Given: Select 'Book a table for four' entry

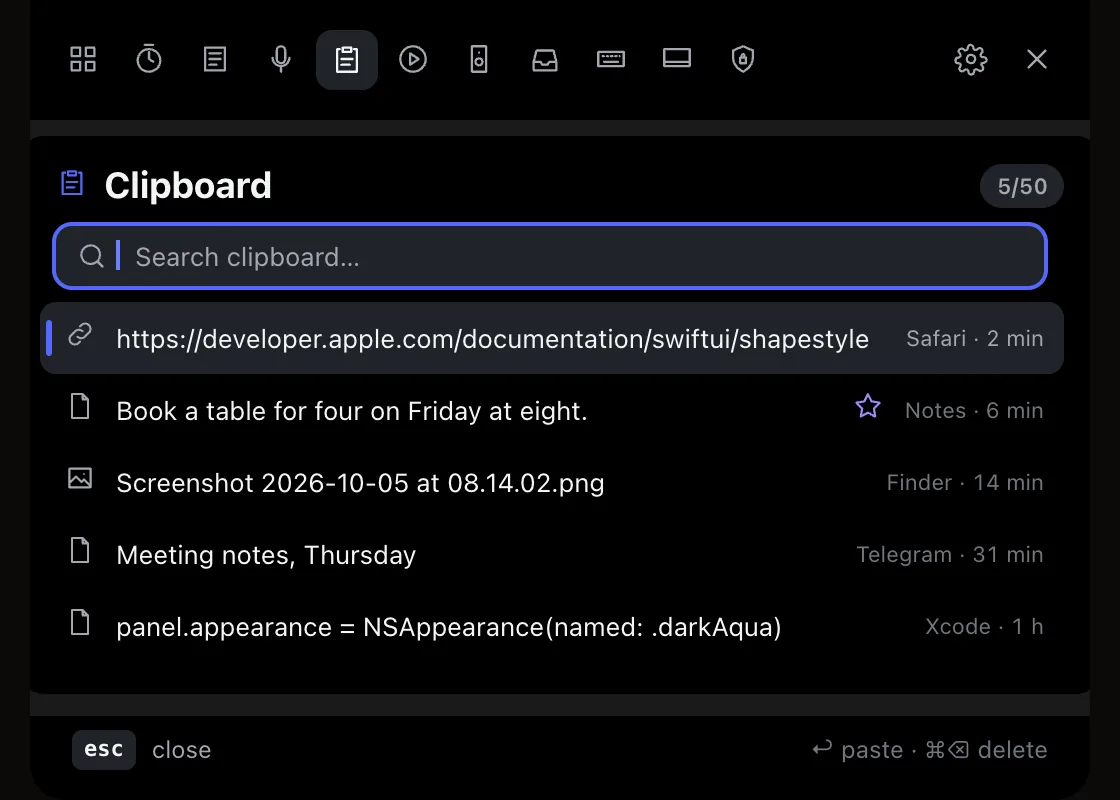Looking at the screenshot, I should point(552,410).
